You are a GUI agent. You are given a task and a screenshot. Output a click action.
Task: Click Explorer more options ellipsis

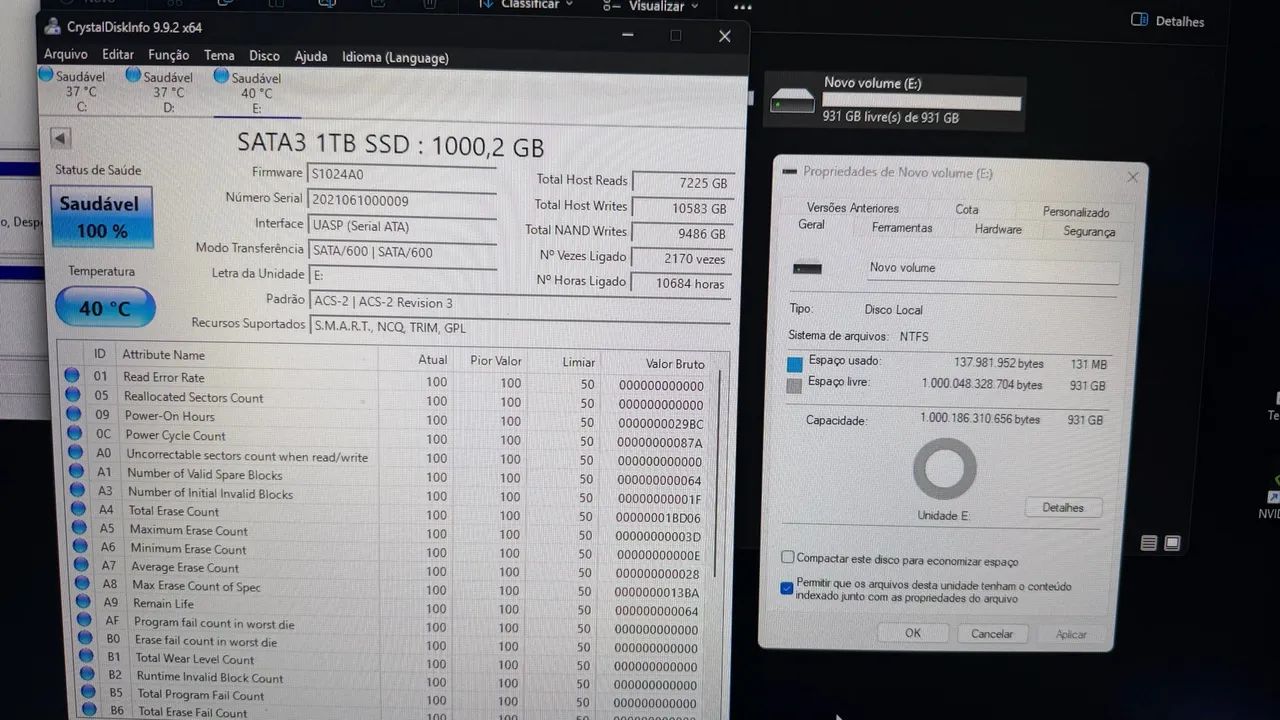click(742, 7)
